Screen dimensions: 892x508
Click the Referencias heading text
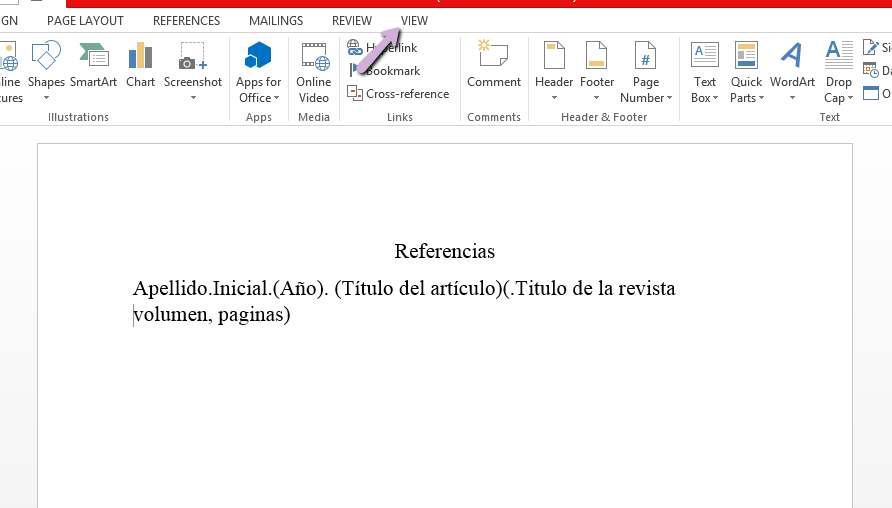coord(444,251)
